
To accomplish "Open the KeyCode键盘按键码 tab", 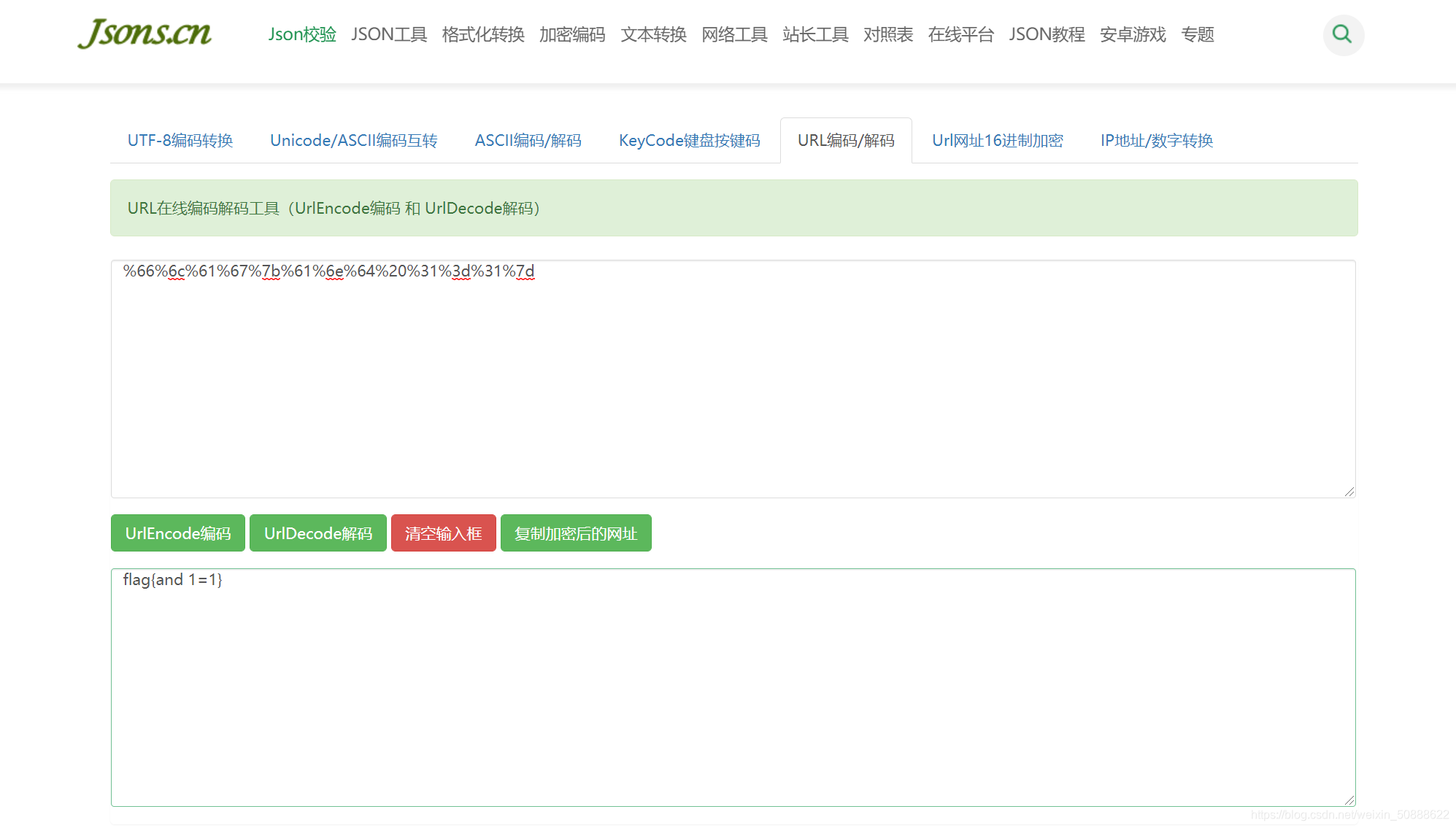I will (689, 140).
